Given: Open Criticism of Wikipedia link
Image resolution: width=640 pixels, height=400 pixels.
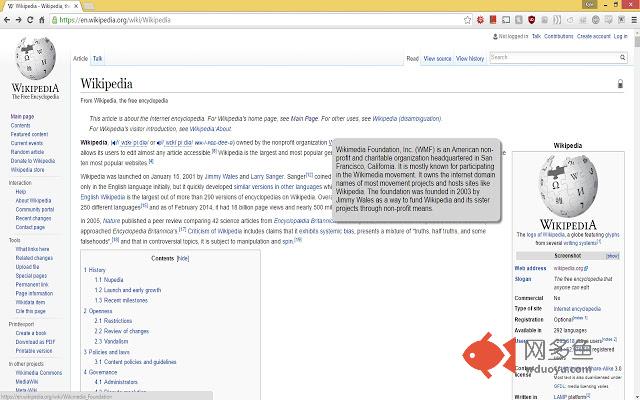Looking at the screenshot, I should tap(215, 231).
